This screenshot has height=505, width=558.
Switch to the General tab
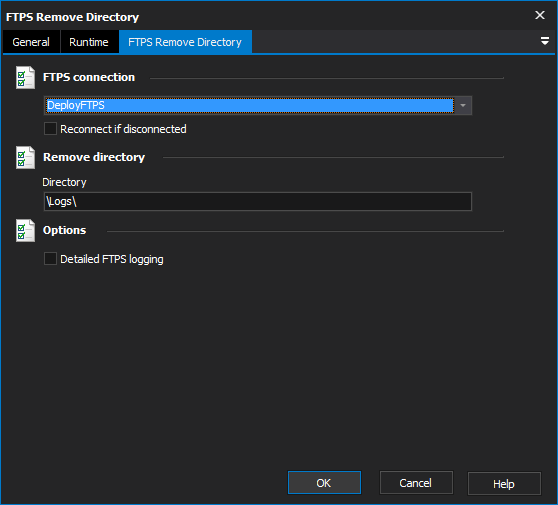click(31, 42)
